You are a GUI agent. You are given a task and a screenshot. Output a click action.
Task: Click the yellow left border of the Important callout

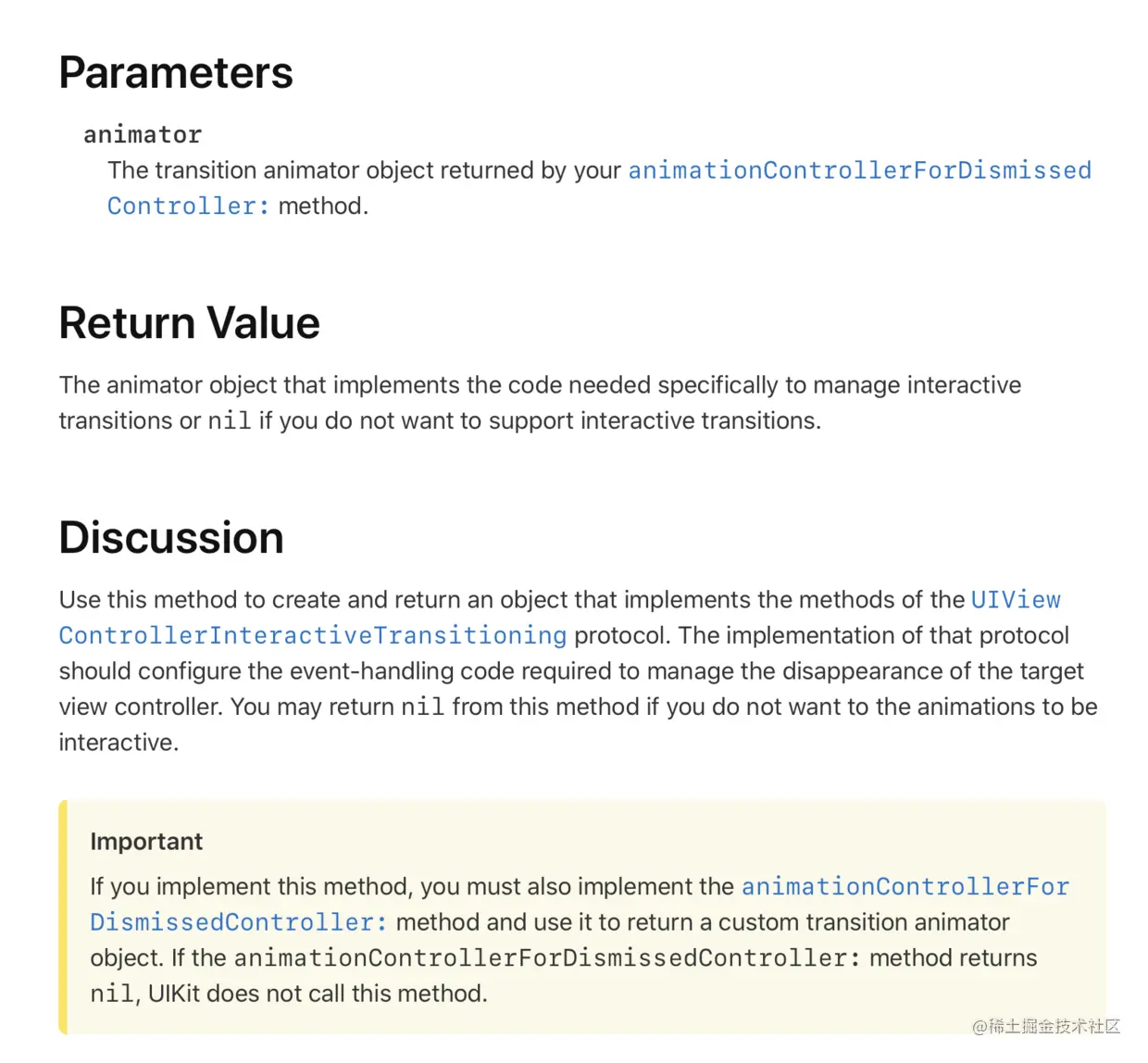coord(63,917)
